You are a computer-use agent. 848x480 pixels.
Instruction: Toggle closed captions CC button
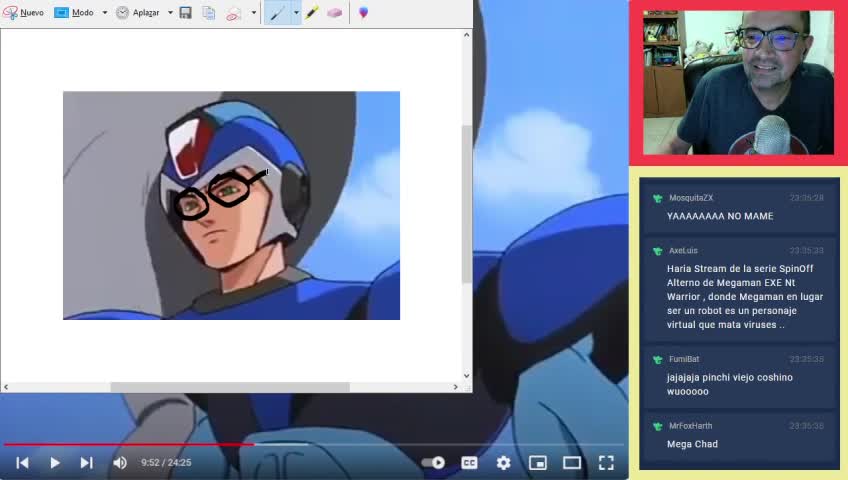click(469, 463)
